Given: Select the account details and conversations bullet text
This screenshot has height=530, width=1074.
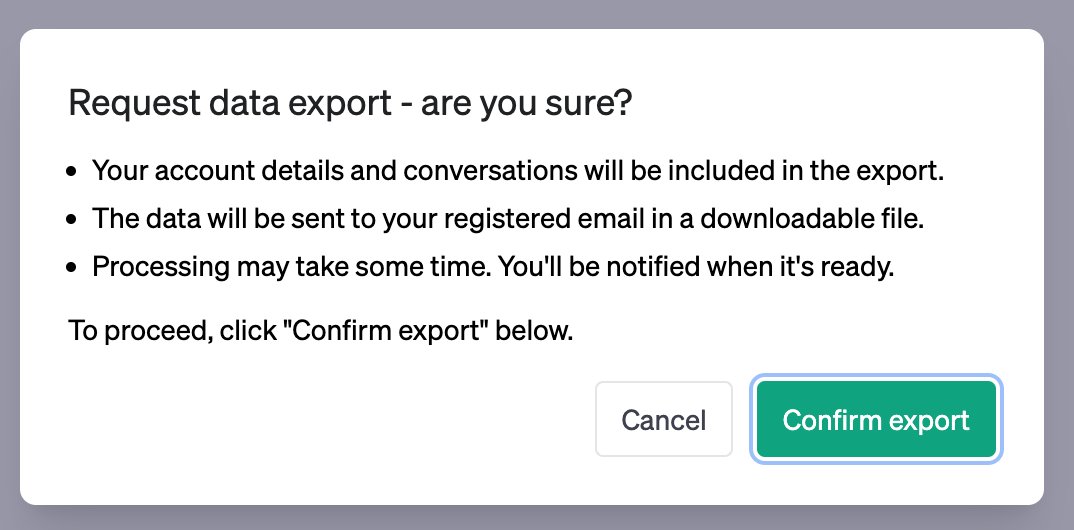Looking at the screenshot, I should [x=518, y=171].
